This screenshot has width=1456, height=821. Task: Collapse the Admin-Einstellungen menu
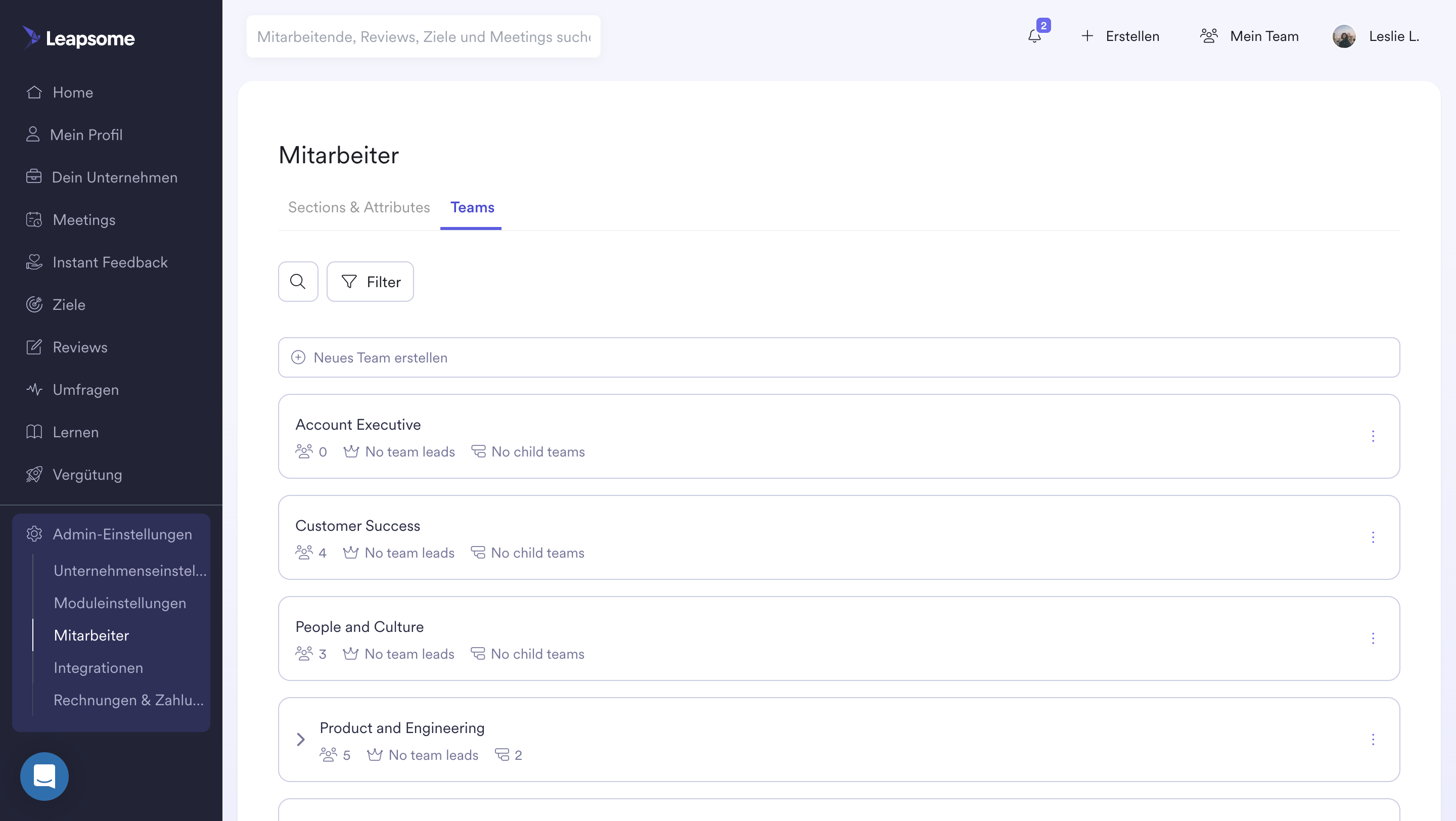point(111,533)
